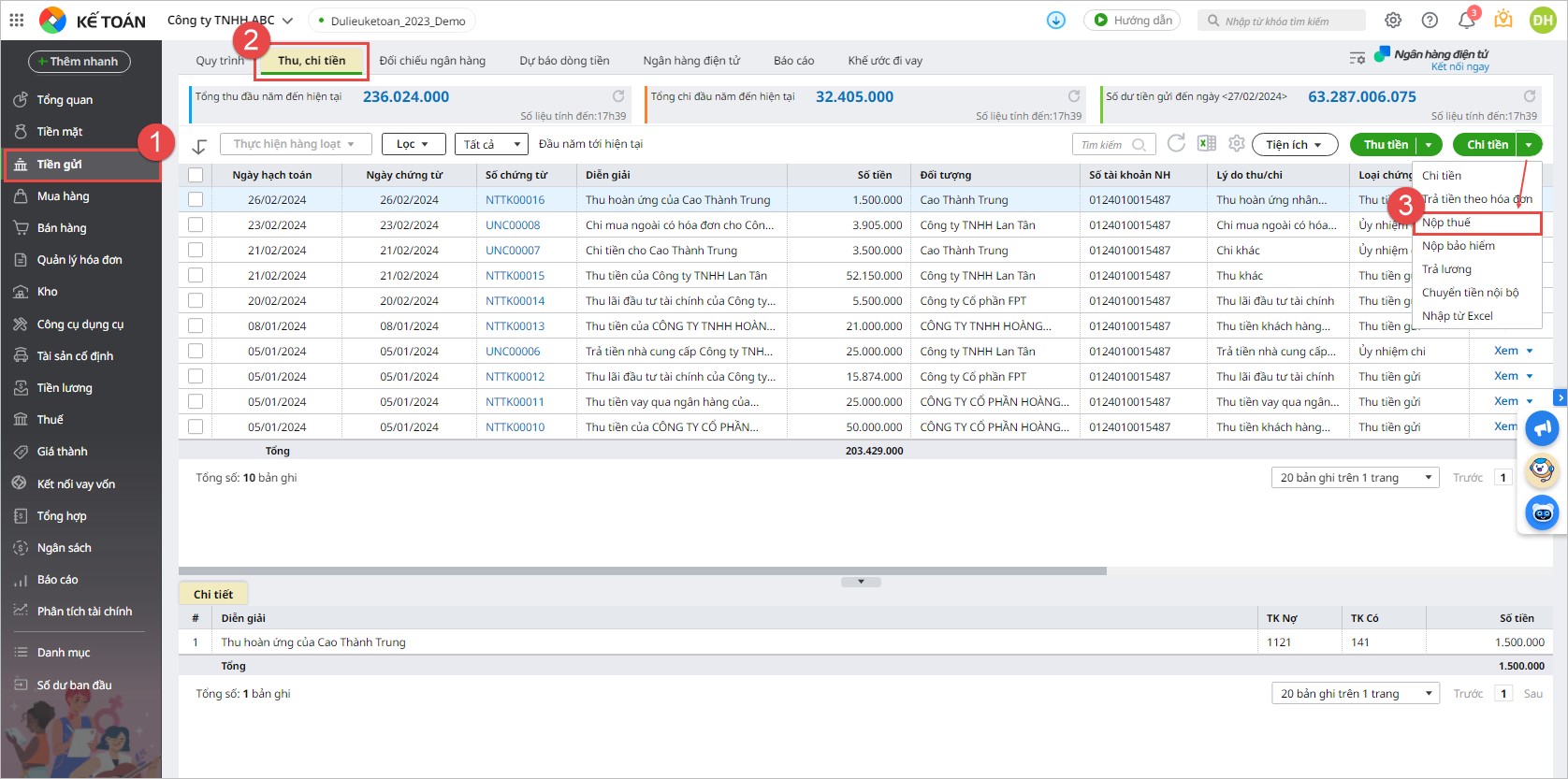
Task: Open Công cụ dụng cụ module
Action: [x=80, y=325]
